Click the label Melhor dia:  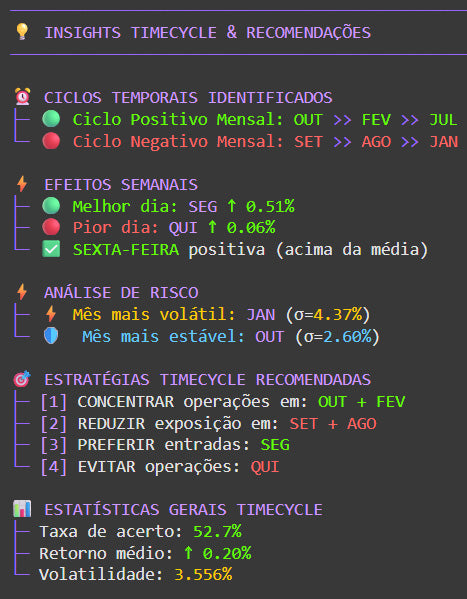[125, 207]
